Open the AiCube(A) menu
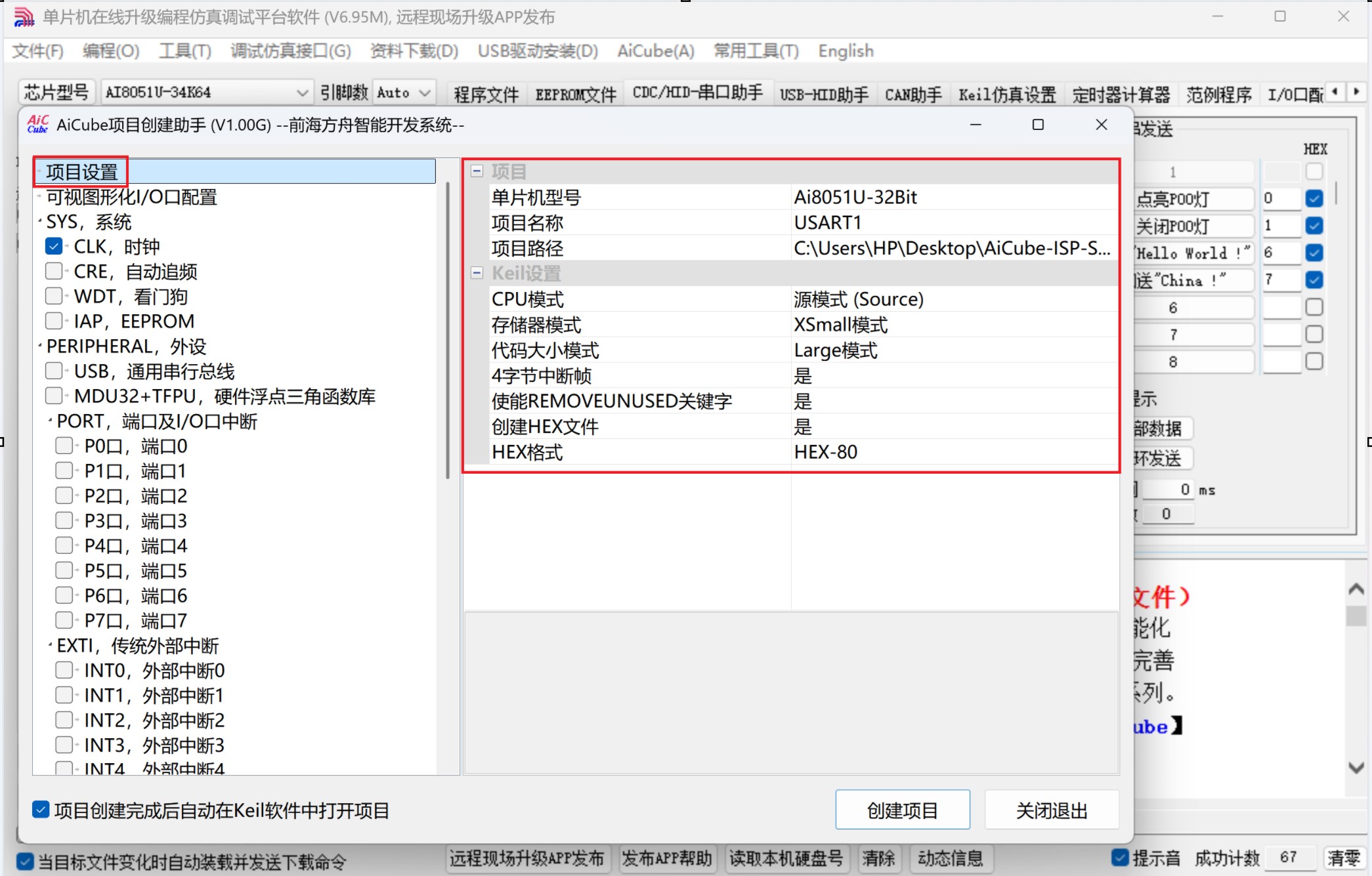 click(x=656, y=51)
